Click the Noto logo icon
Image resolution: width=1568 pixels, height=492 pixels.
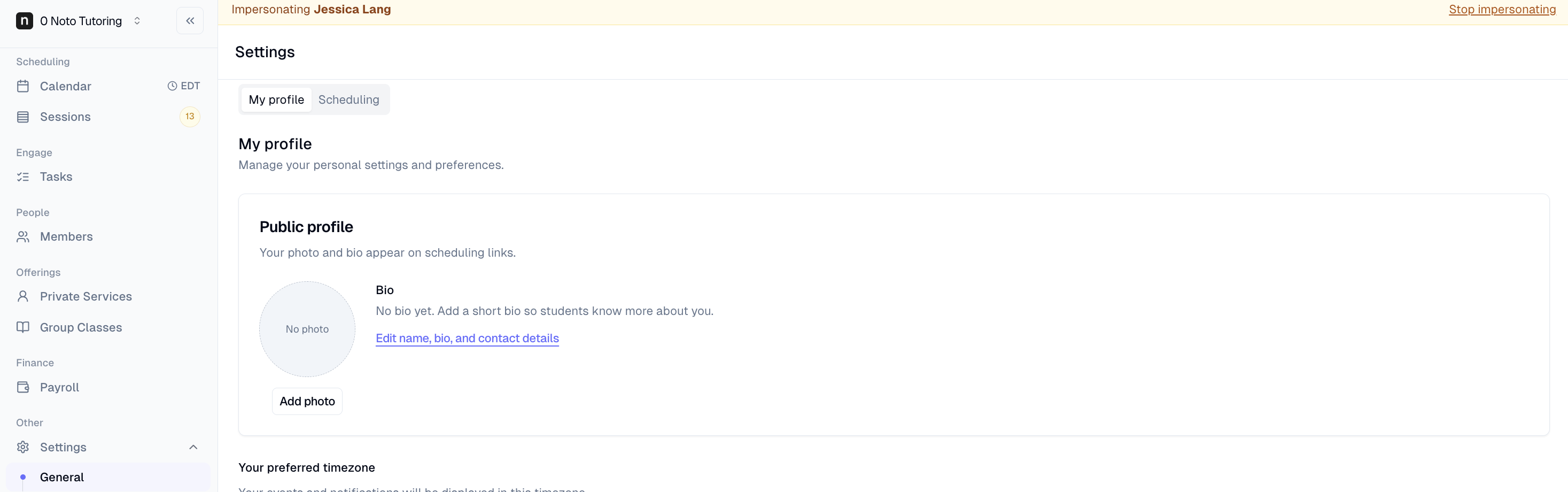tap(25, 21)
